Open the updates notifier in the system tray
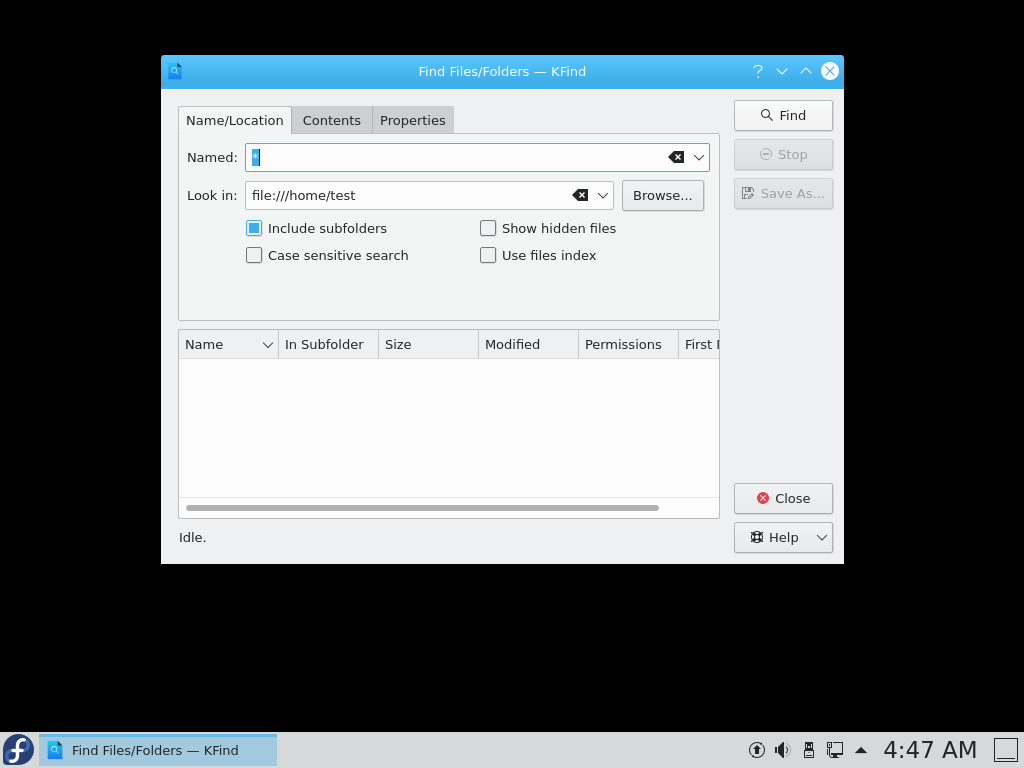The width and height of the screenshot is (1024, 768). click(756, 750)
